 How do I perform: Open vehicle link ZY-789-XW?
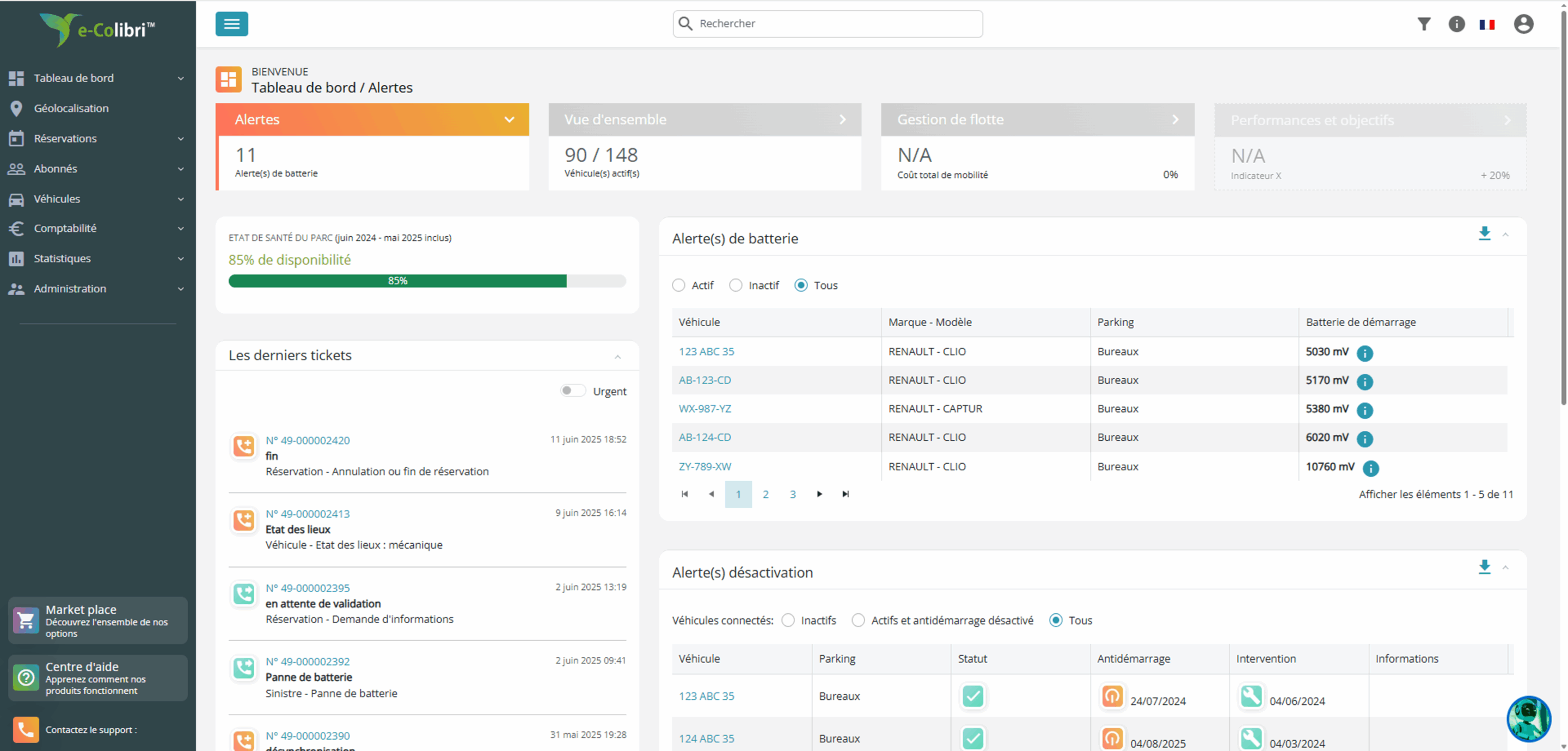705,466
